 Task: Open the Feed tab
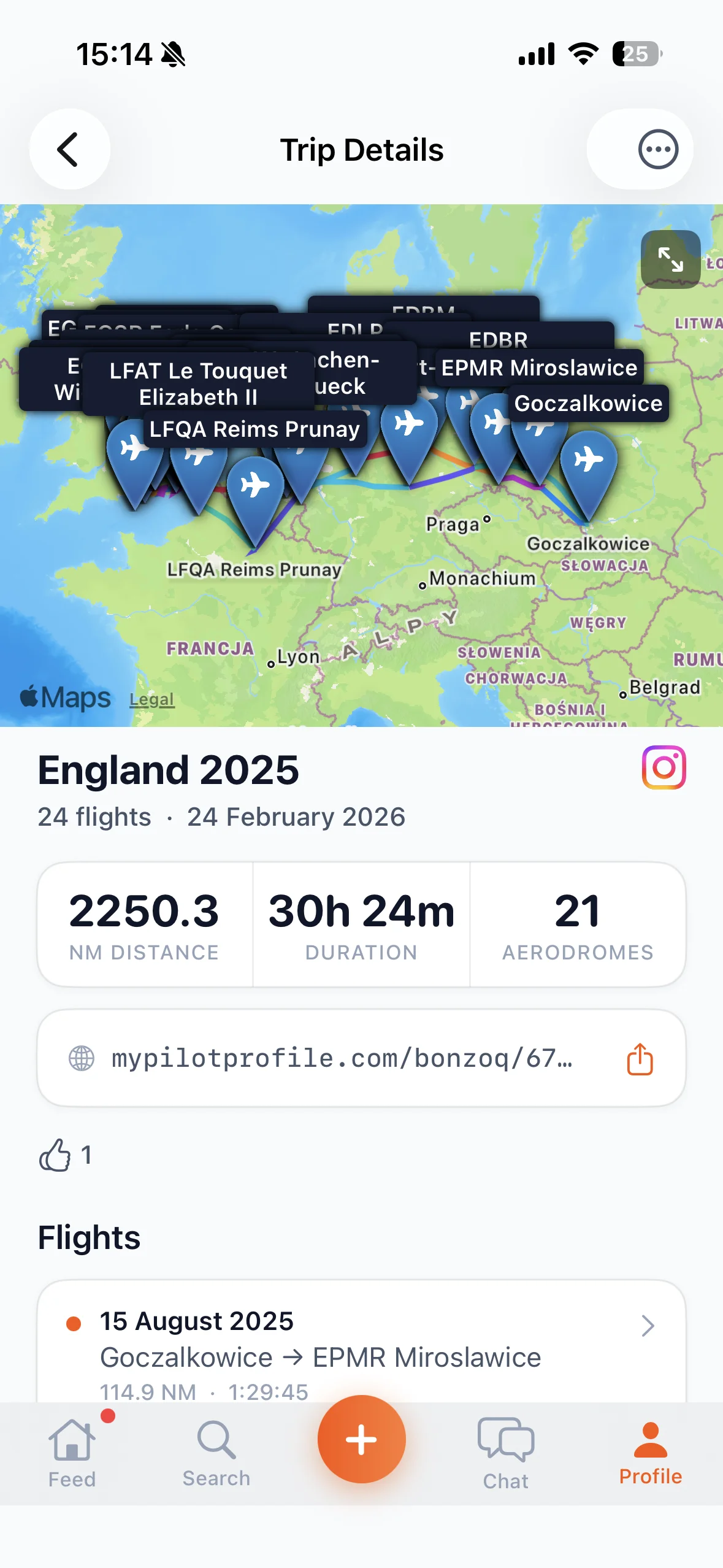point(72,1453)
